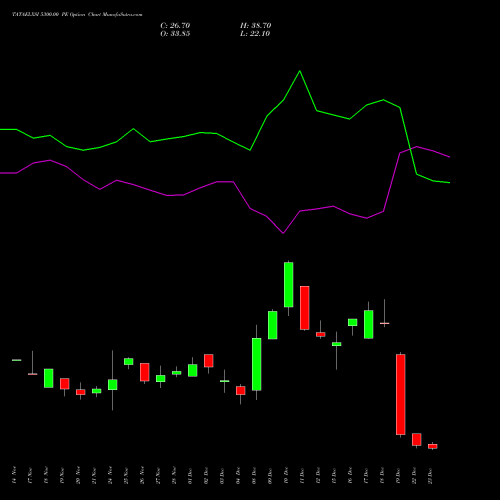
Task: Select the green candle for 17 Dec
Action: (x=369, y=324)
